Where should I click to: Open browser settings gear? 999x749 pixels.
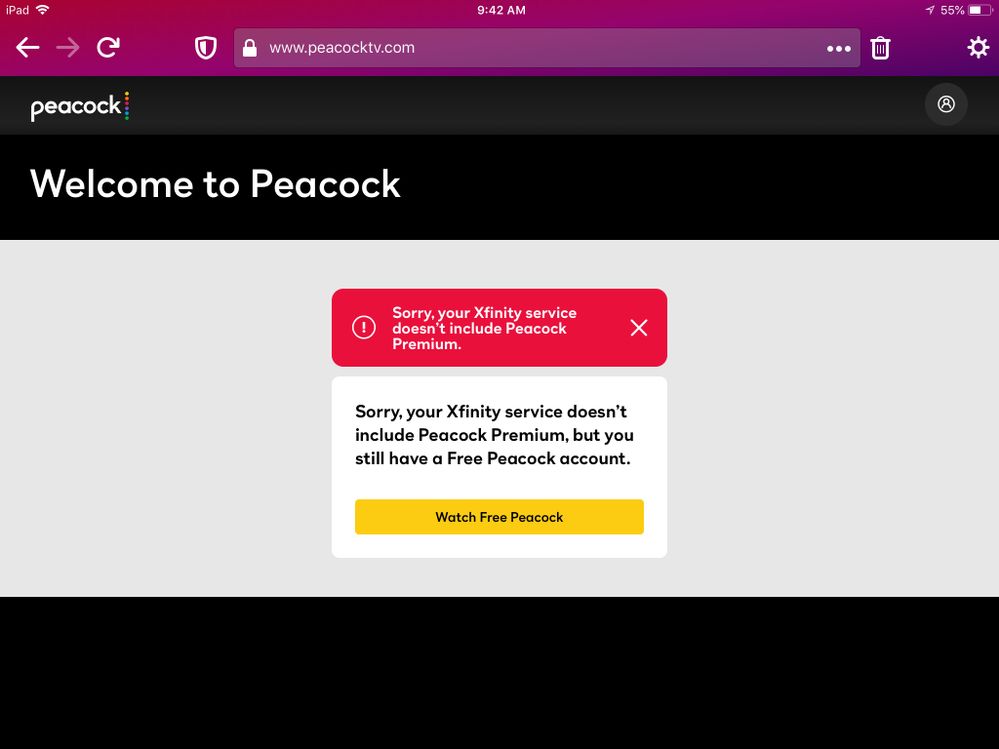coord(977,47)
